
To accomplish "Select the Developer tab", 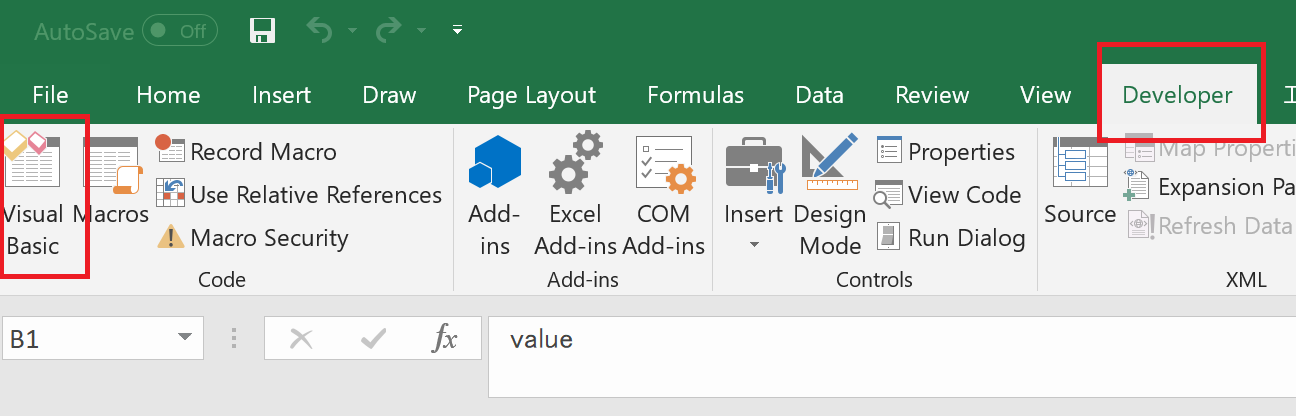I will [x=1177, y=95].
